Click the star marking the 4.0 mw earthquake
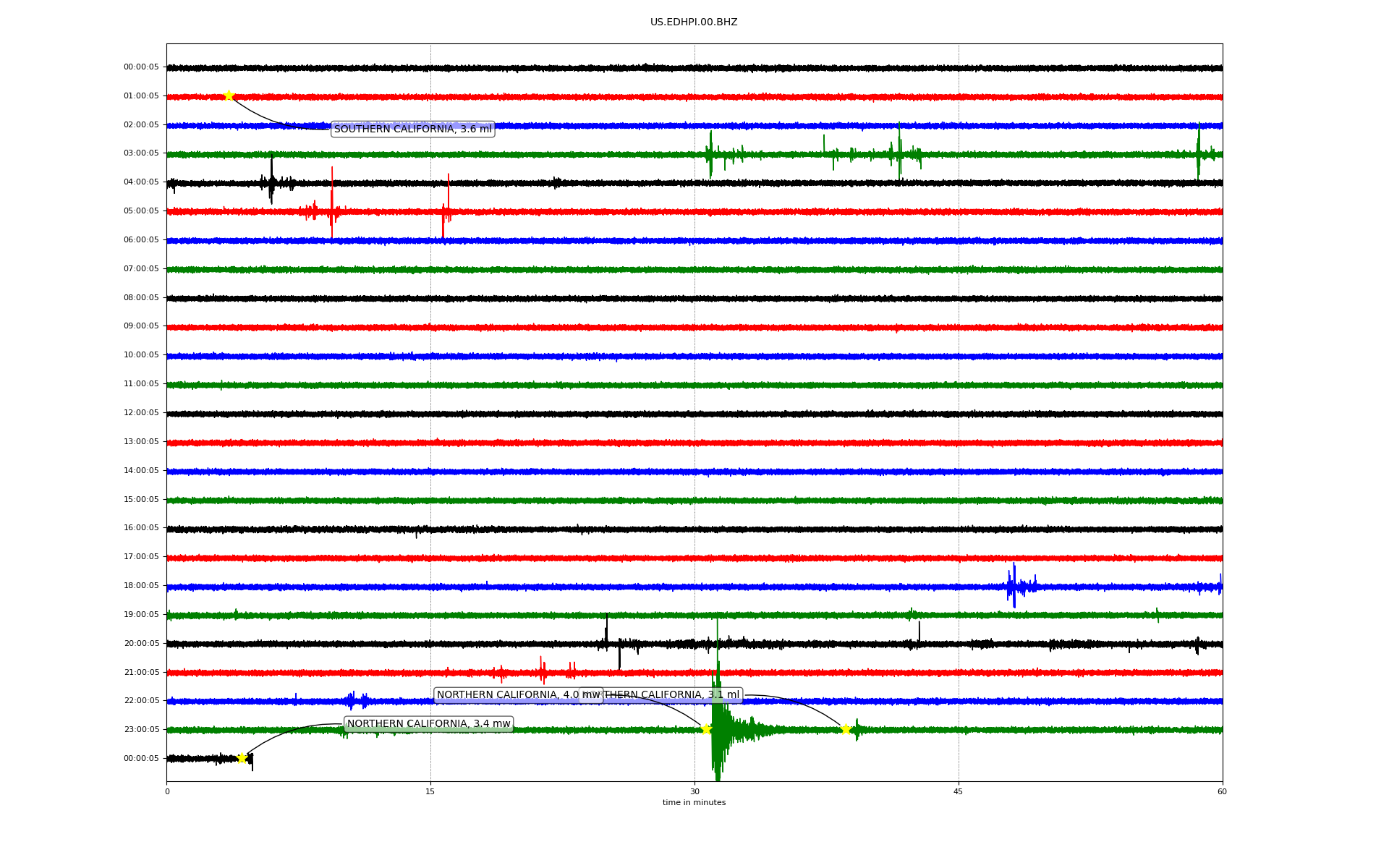The height and width of the screenshot is (868, 1389). coord(706,729)
